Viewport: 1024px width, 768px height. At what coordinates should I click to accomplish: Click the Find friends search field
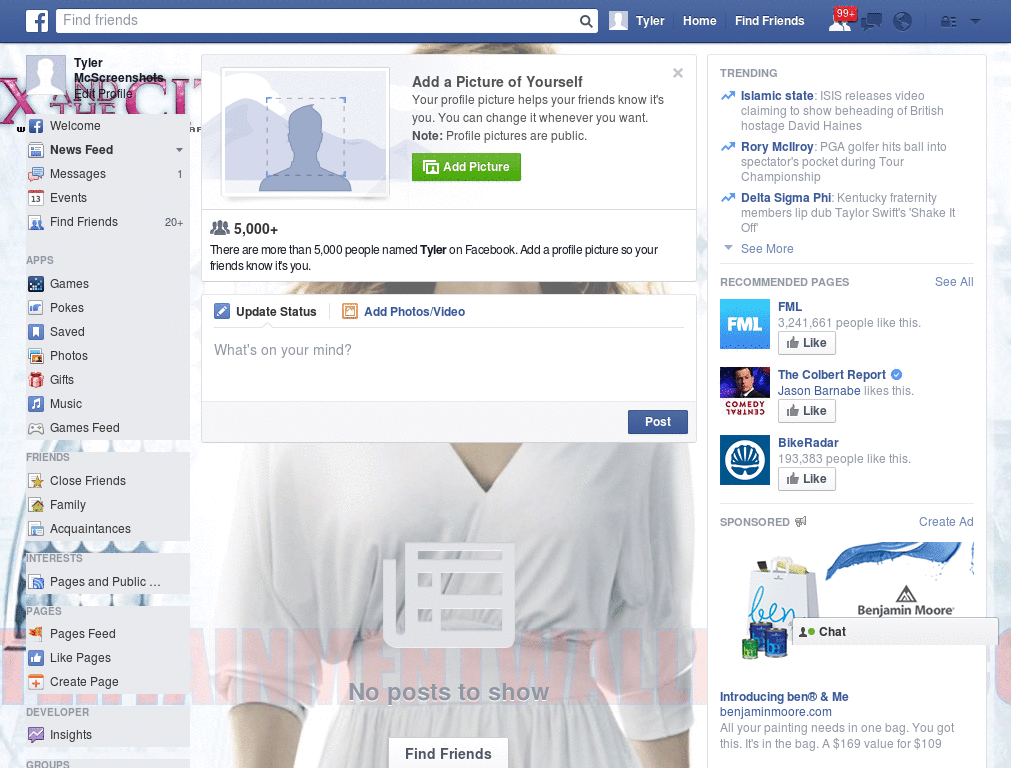318,21
